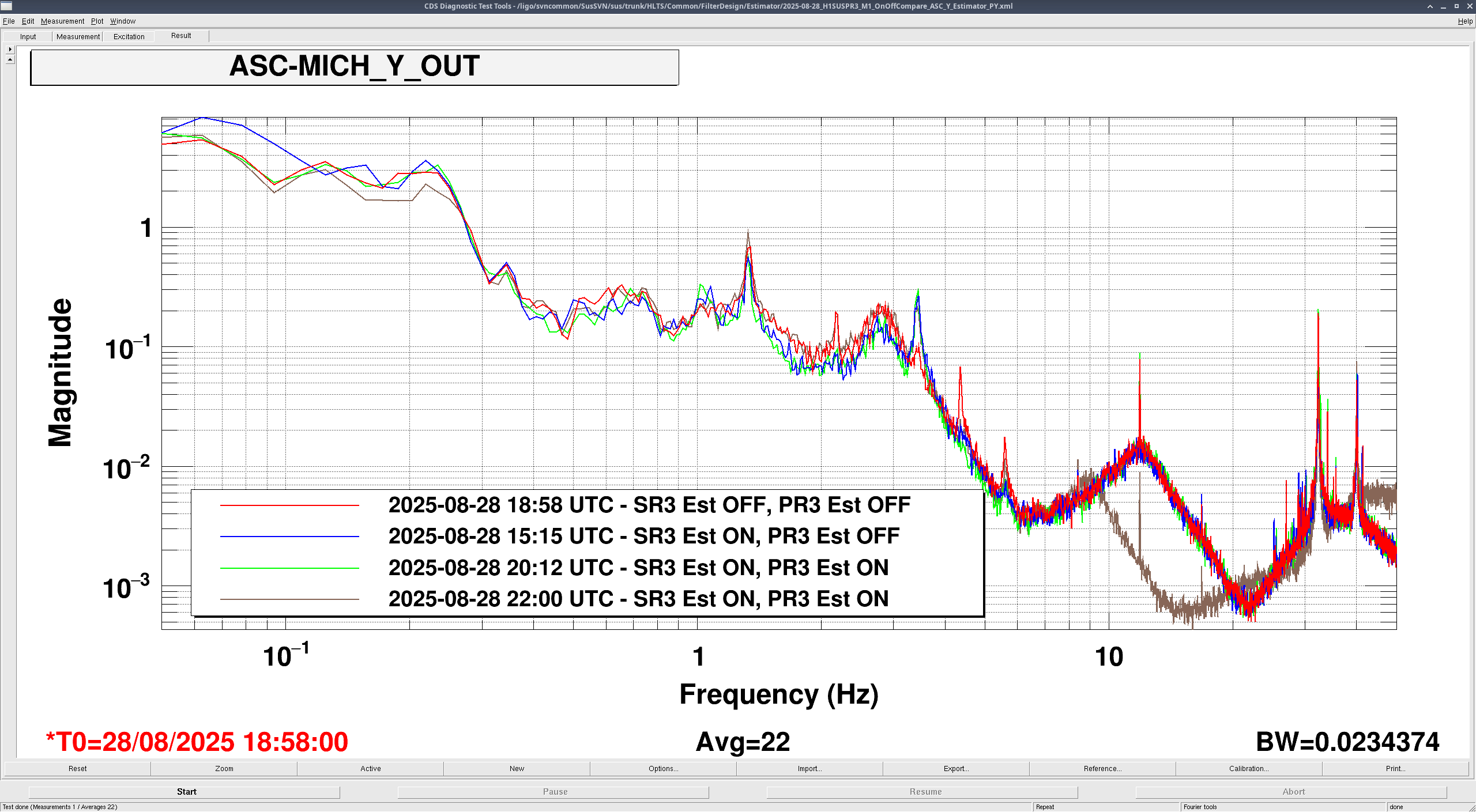Open the Reference dialog

coord(1103,768)
